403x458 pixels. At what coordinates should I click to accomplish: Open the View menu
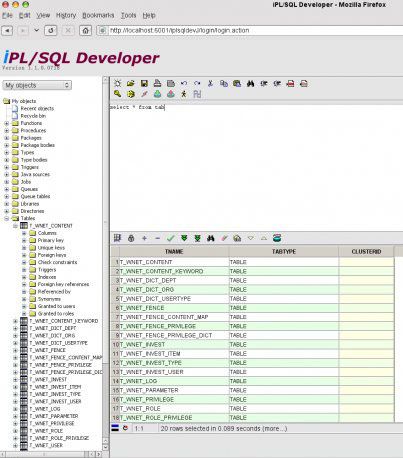pos(43,15)
